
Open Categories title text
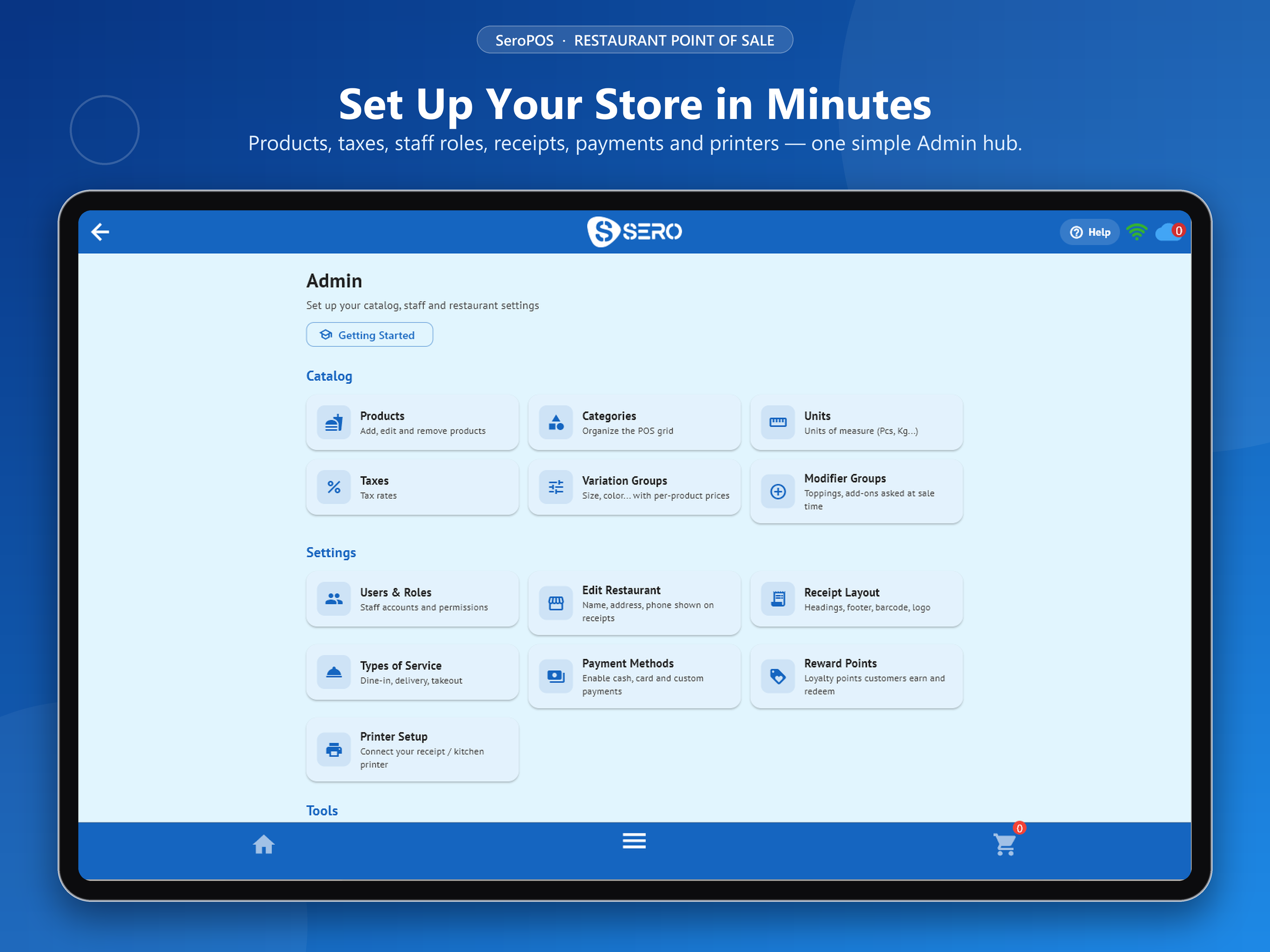609,416
